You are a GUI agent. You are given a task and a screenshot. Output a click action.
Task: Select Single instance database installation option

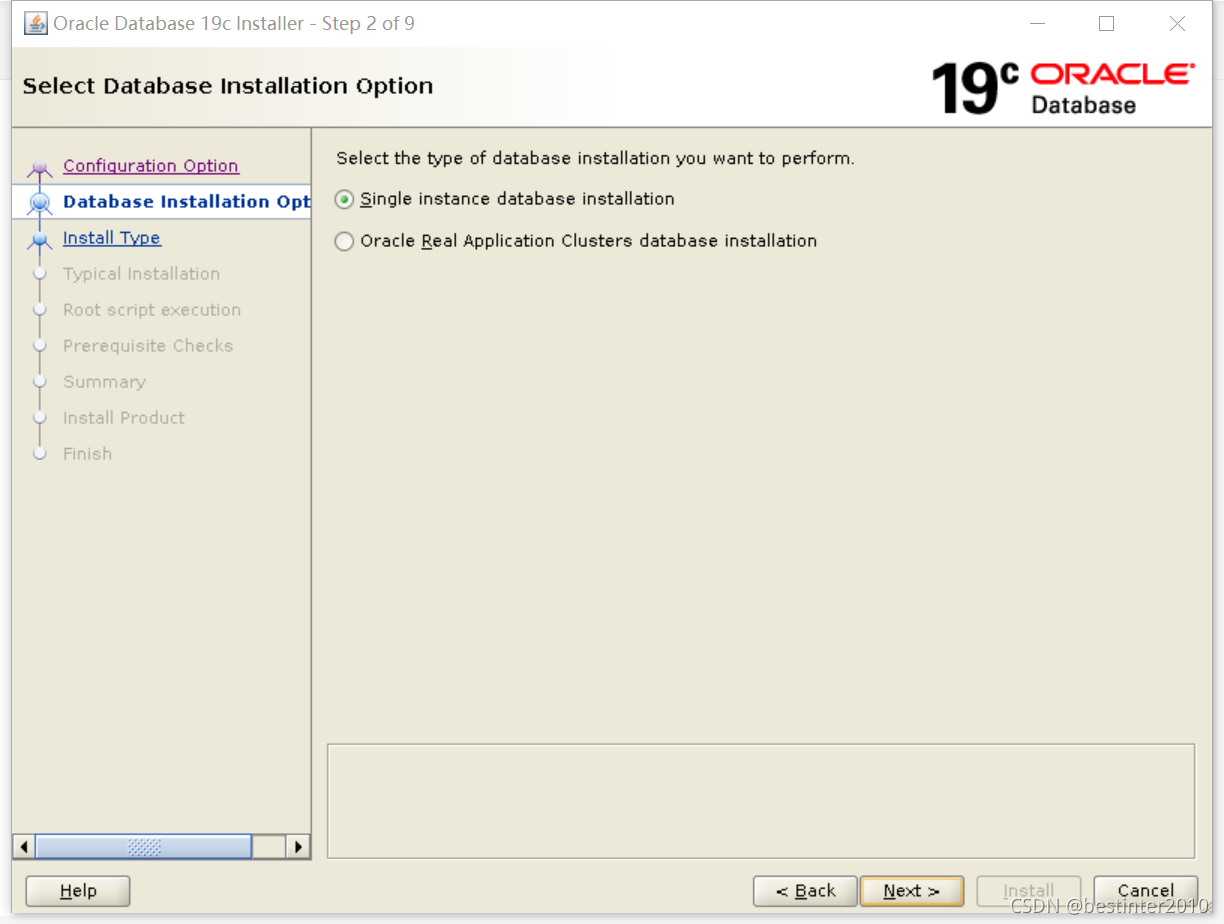click(344, 199)
